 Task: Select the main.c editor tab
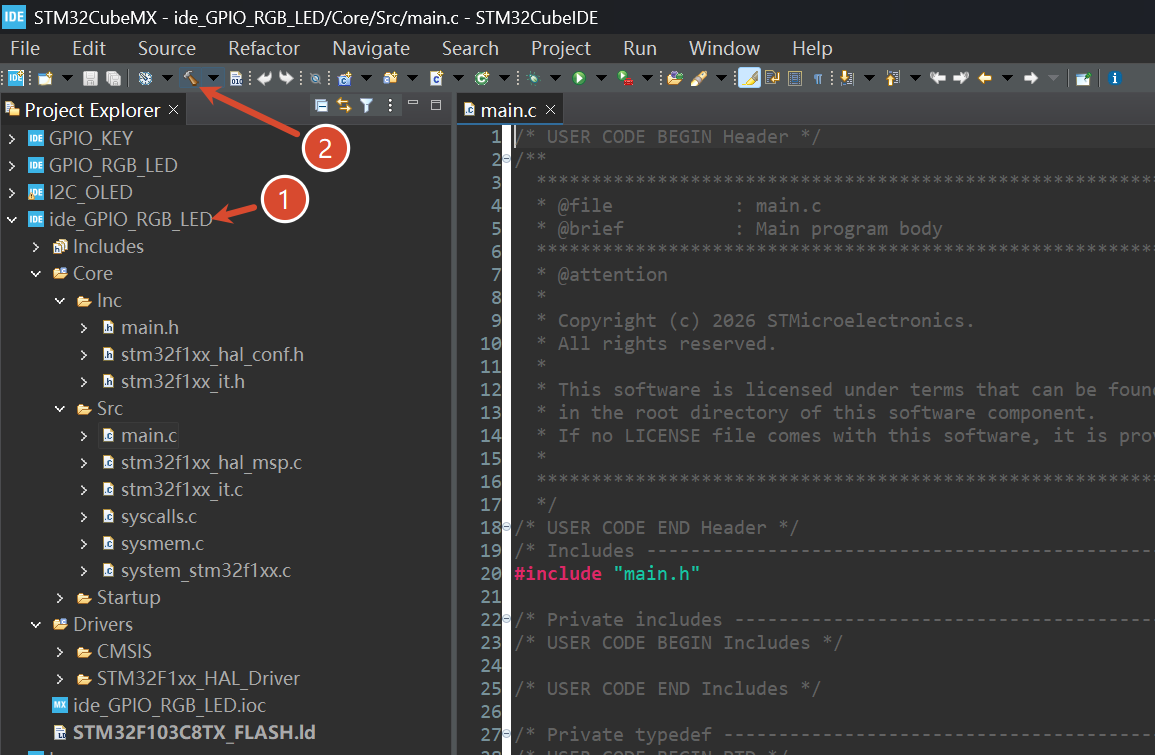point(508,110)
